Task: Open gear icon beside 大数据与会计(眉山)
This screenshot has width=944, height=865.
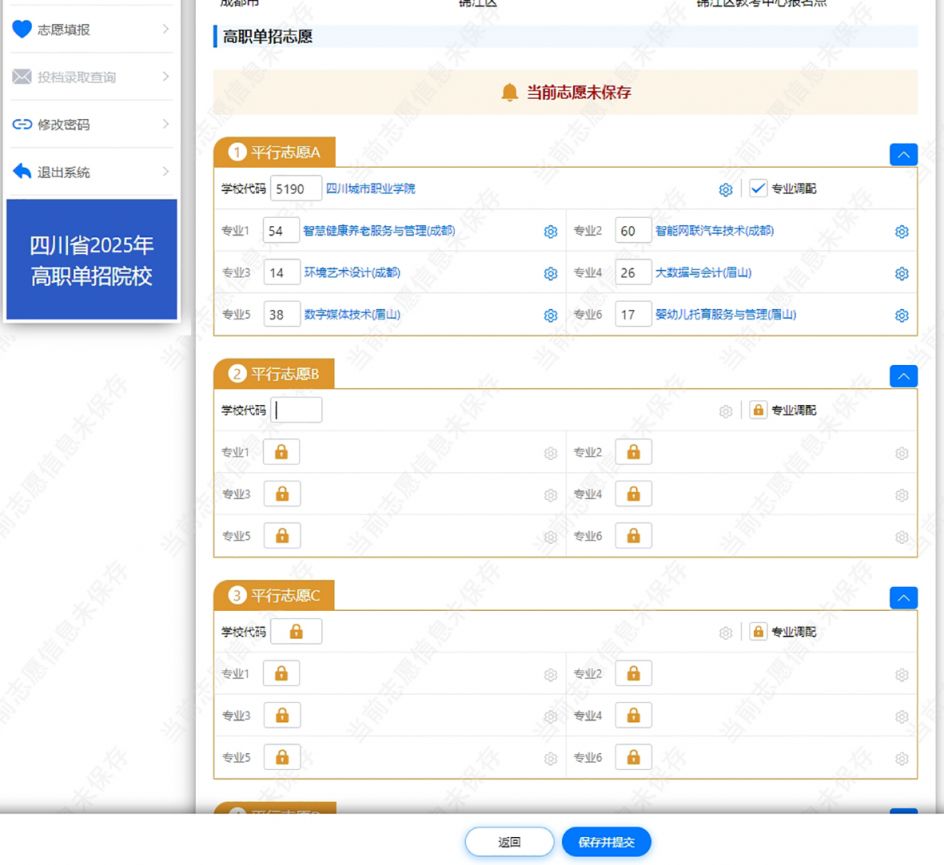Action: point(901,274)
